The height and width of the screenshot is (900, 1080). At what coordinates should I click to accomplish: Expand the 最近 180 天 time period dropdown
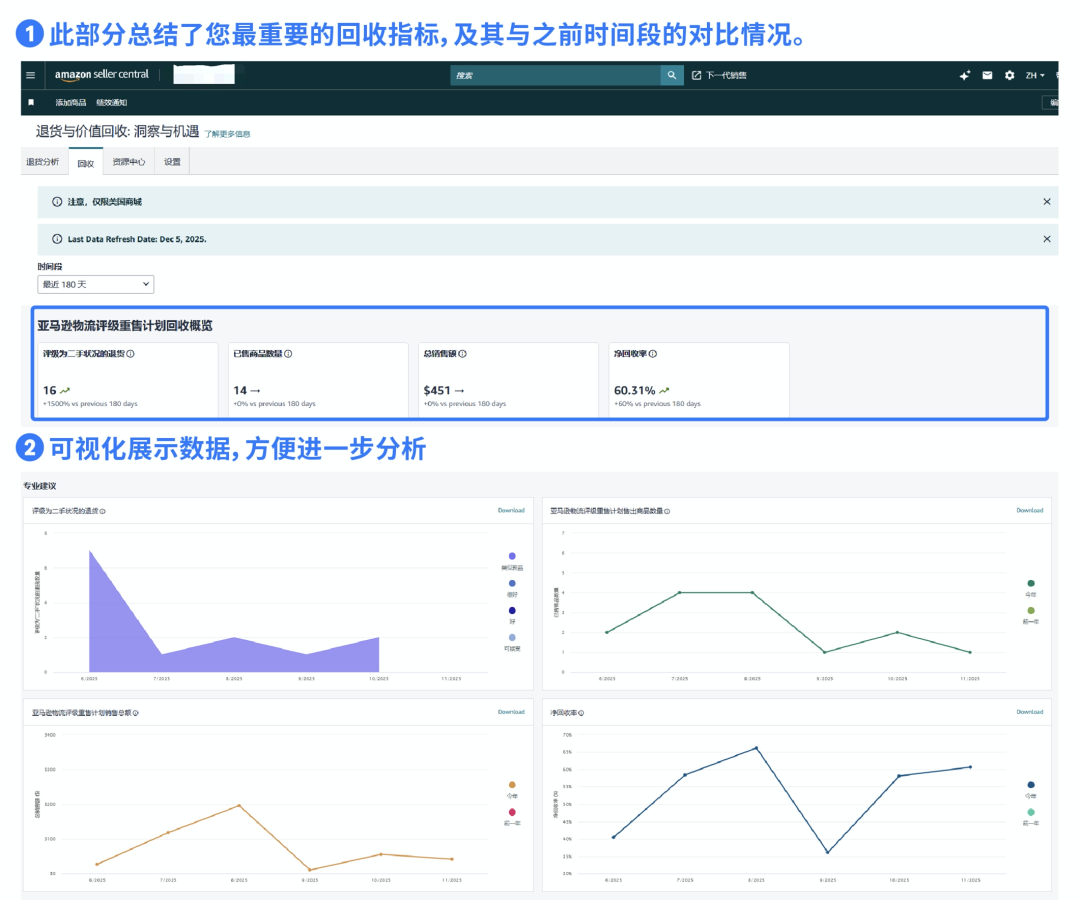click(96, 285)
